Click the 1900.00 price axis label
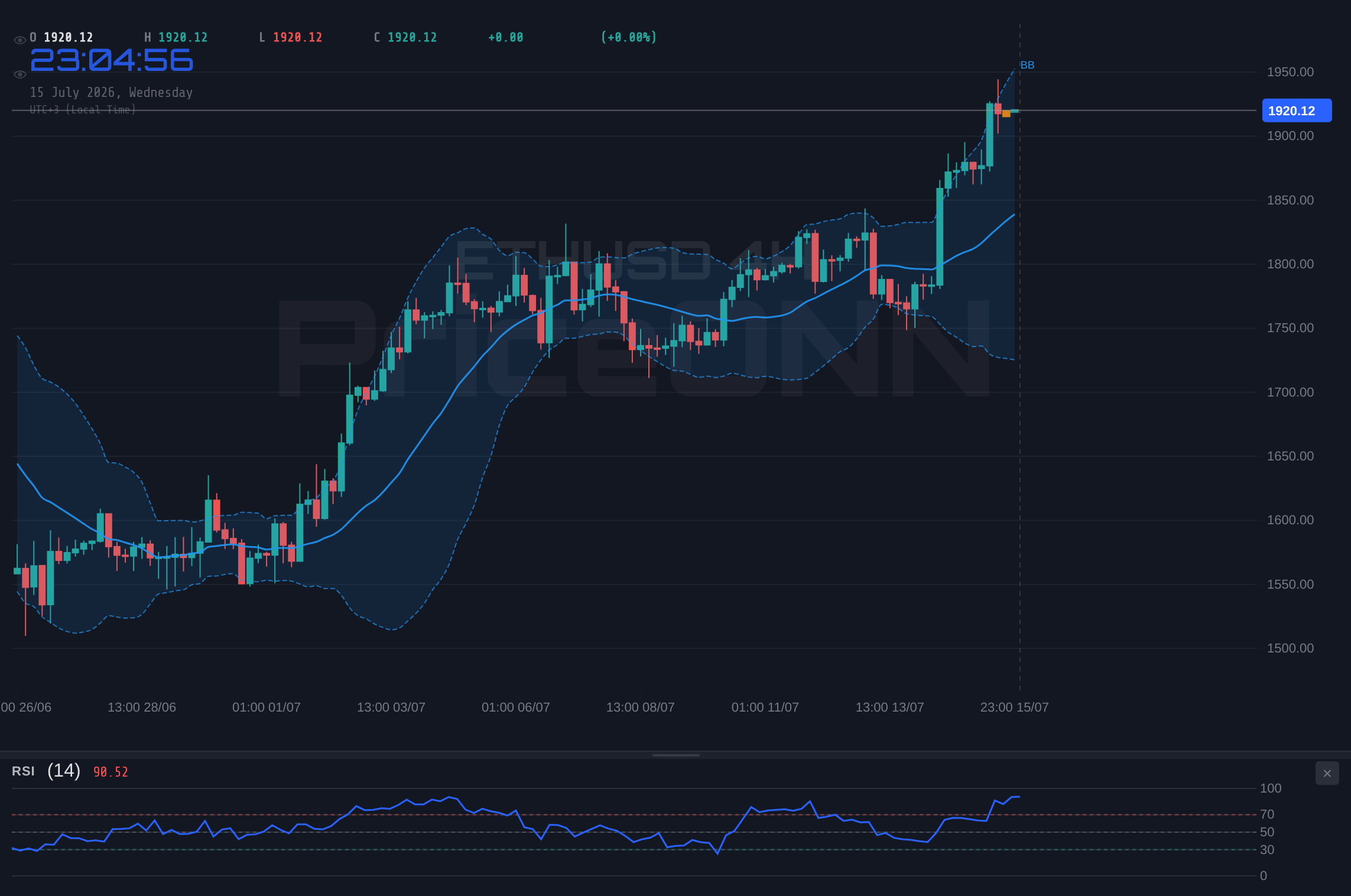This screenshot has width=1351, height=896. pos(1290,136)
